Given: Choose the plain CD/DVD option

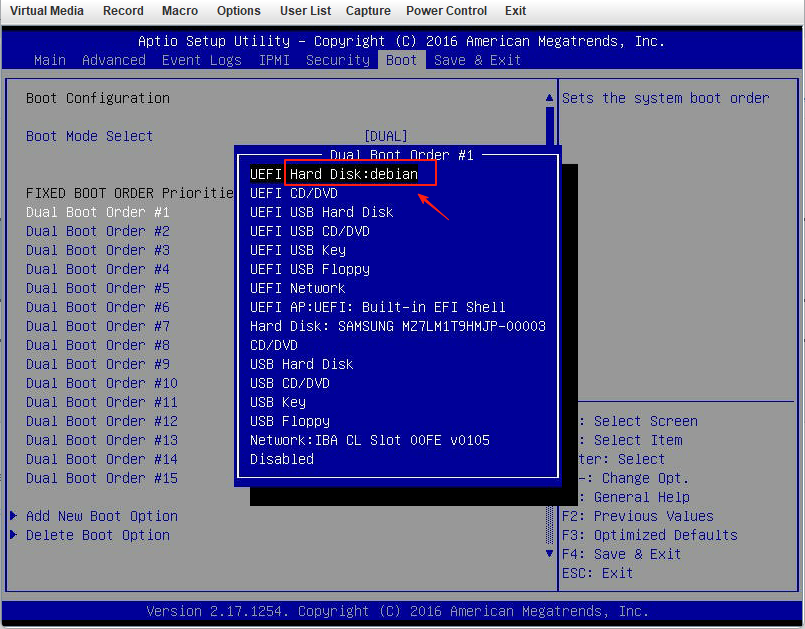Looking at the screenshot, I should coord(274,345).
